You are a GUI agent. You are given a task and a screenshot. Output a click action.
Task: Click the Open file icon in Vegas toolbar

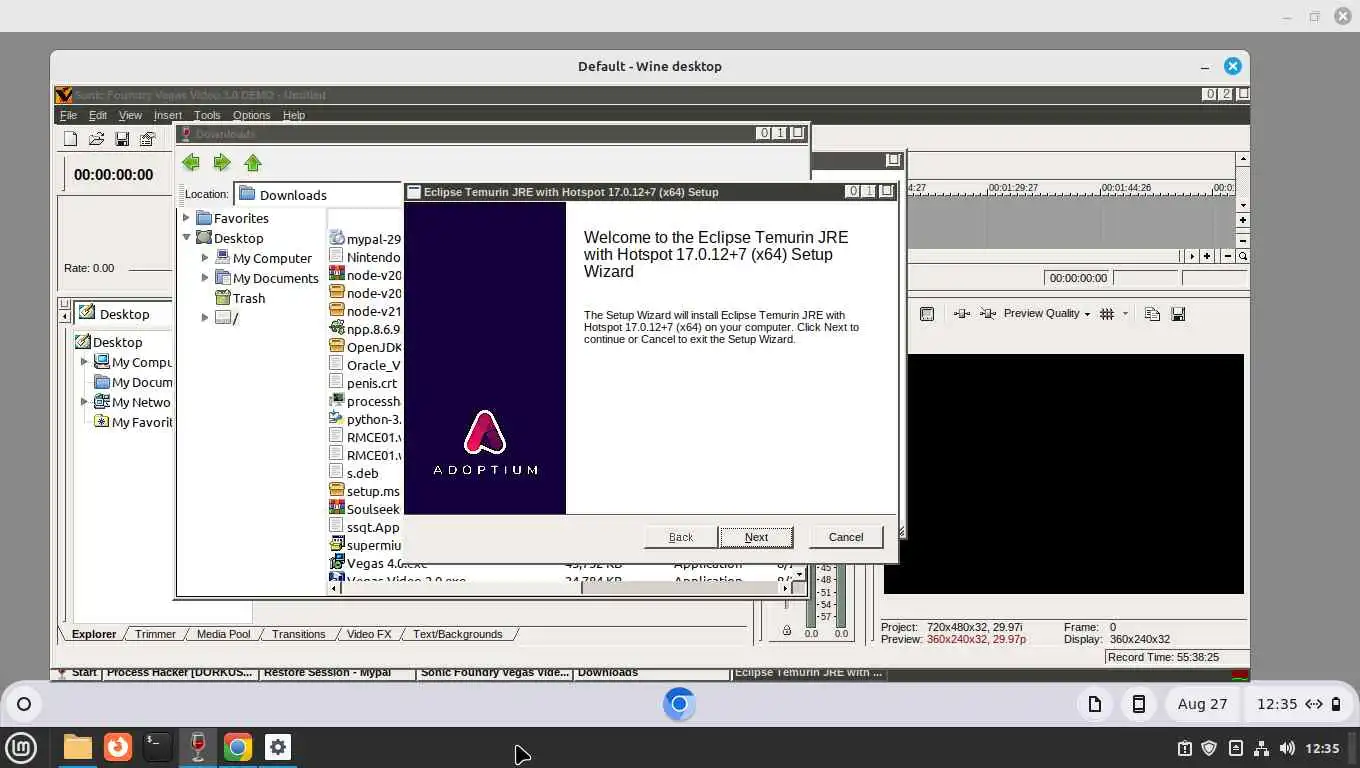point(97,139)
